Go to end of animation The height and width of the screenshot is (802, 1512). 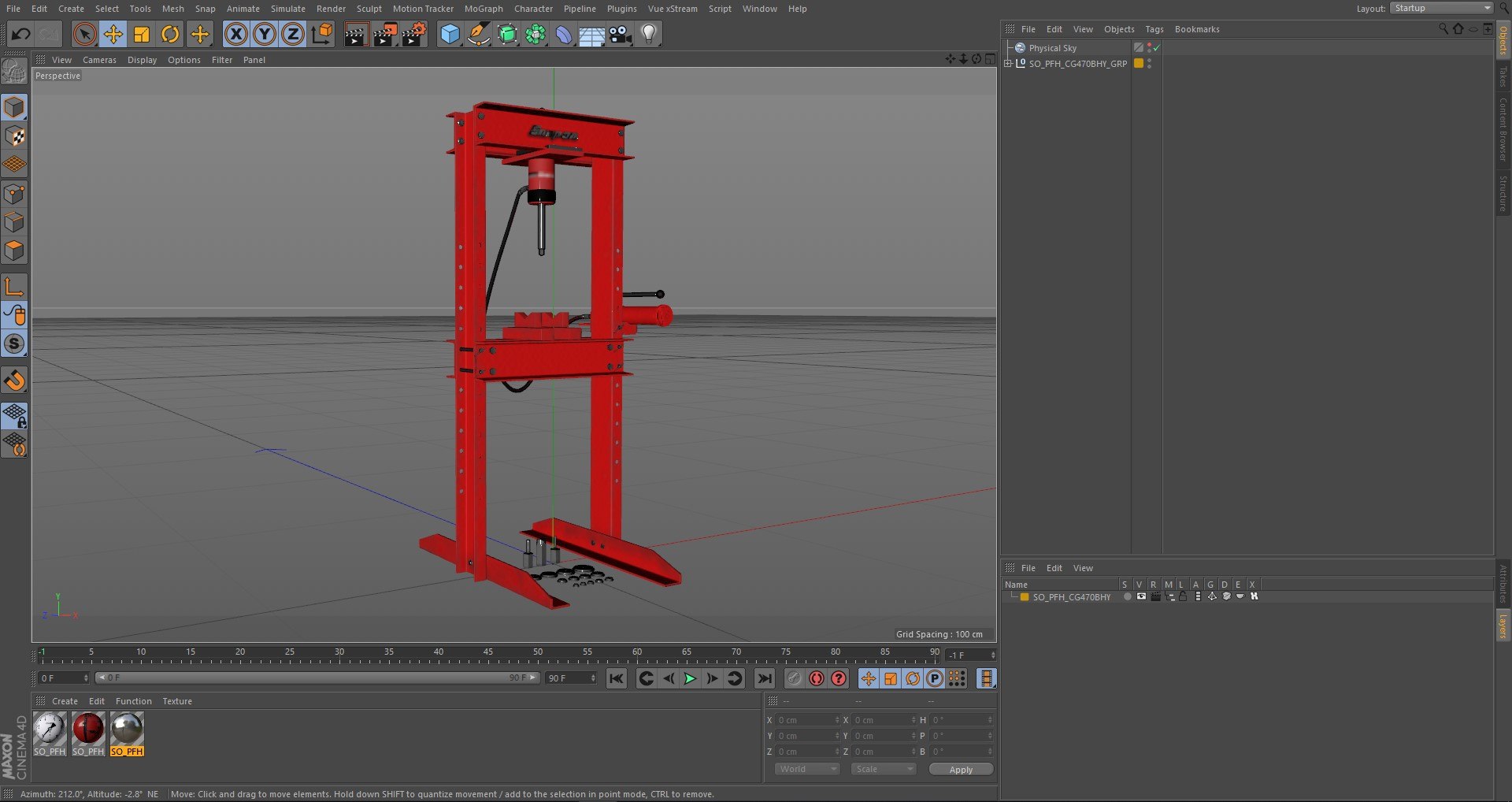coord(764,678)
